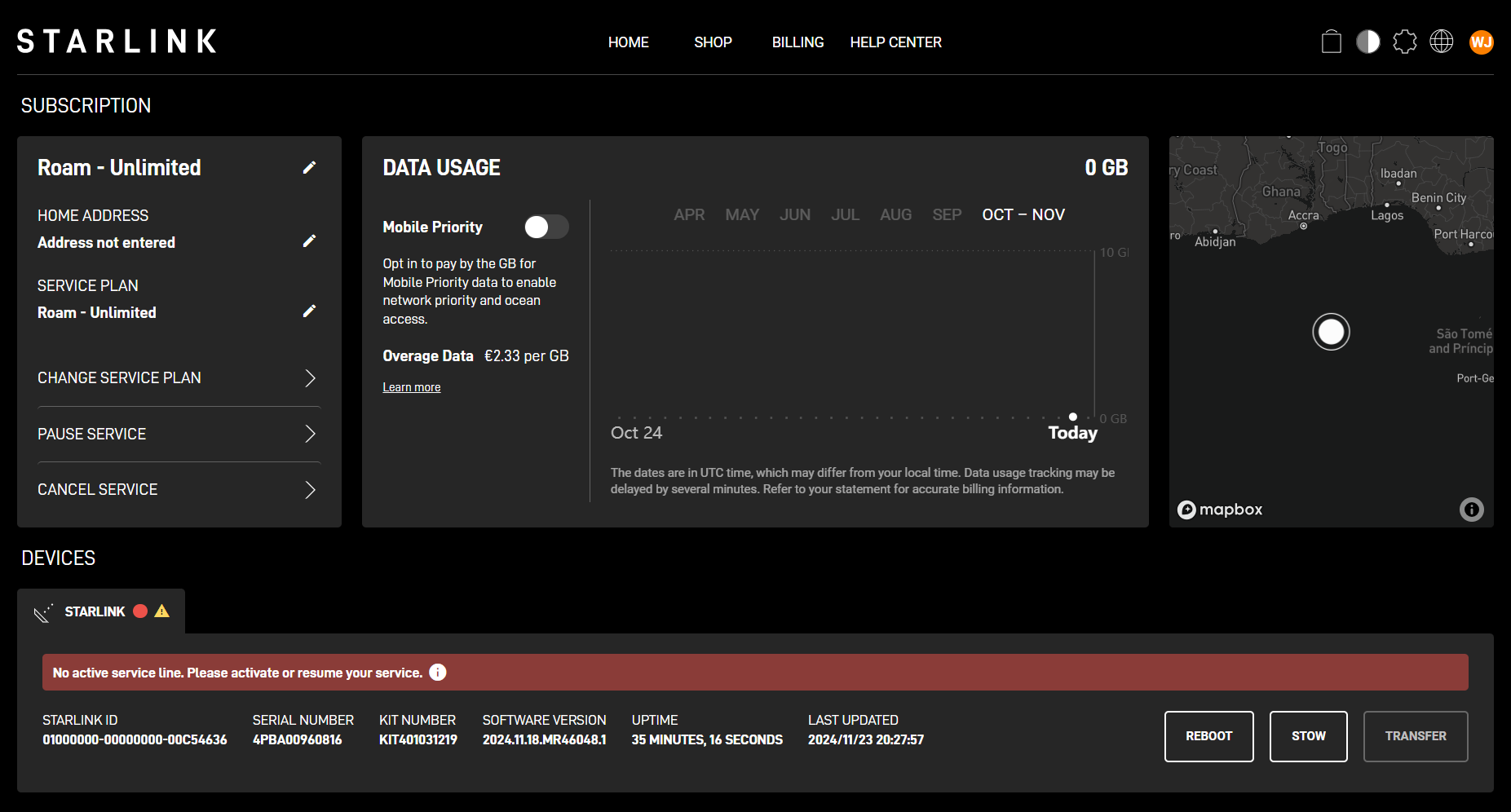
Task: Select JUL in data usage months
Action: (845, 214)
